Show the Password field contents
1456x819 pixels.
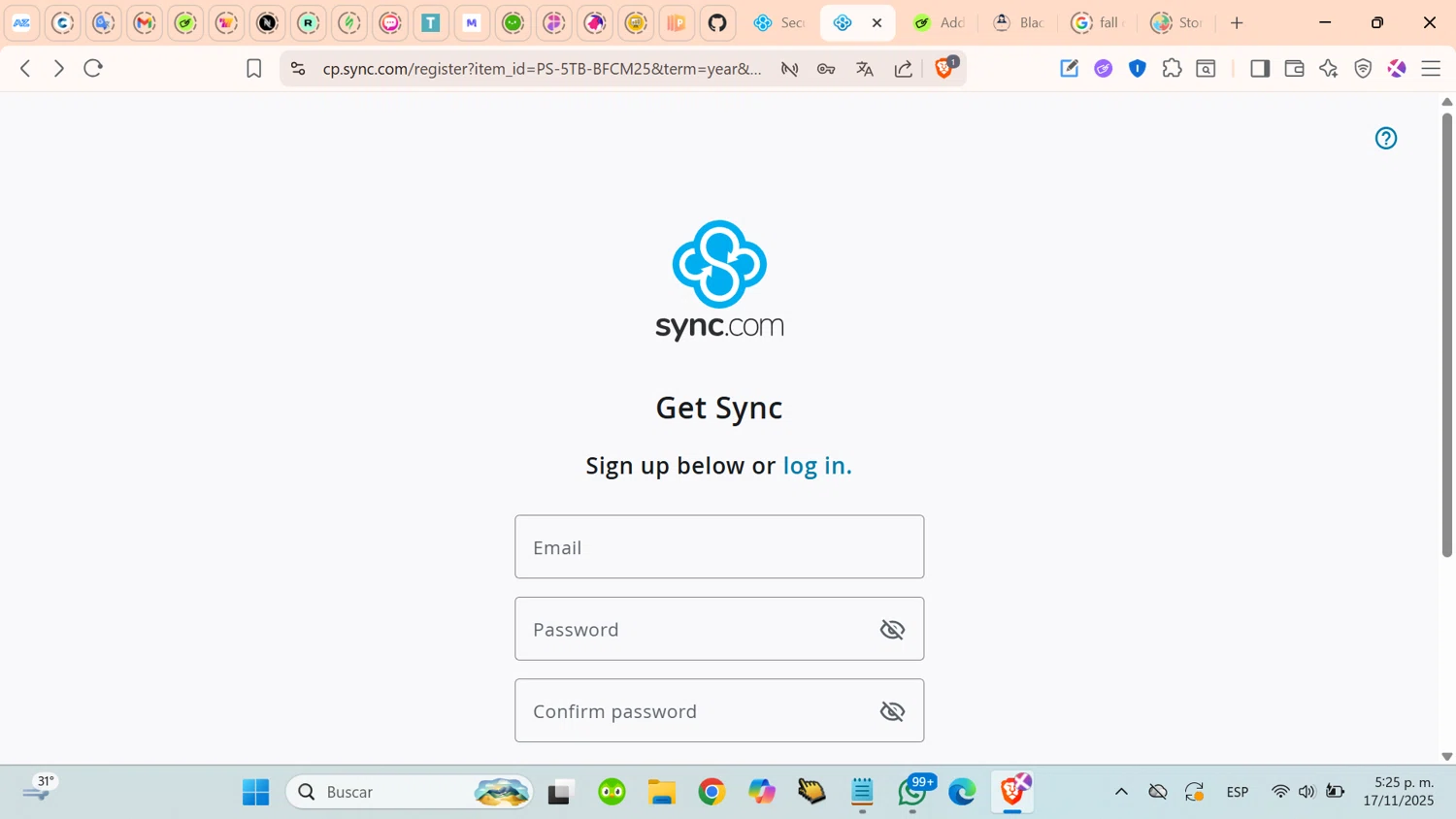pyautogui.click(x=892, y=629)
